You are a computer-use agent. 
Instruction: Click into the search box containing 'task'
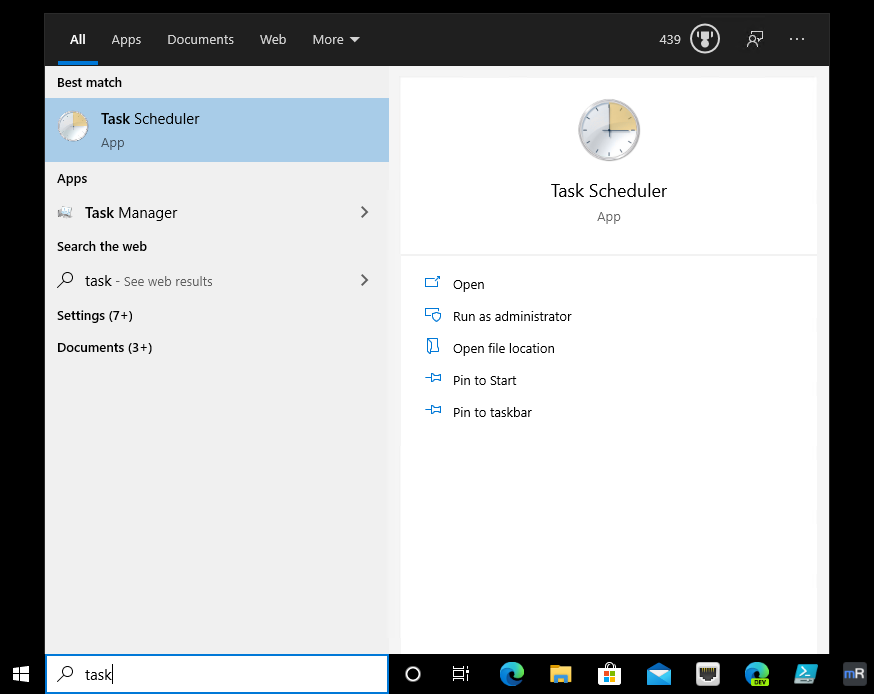[x=217, y=674]
